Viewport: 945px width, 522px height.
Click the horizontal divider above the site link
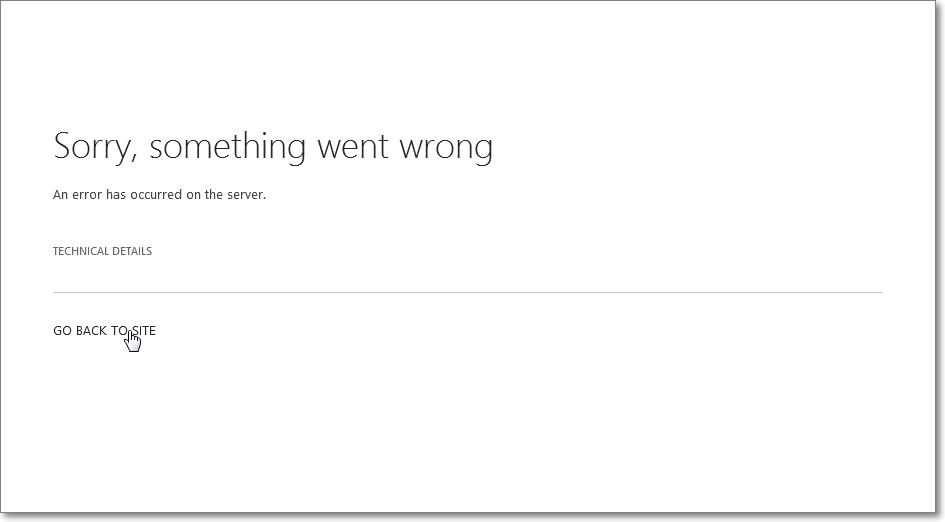coord(468,292)
